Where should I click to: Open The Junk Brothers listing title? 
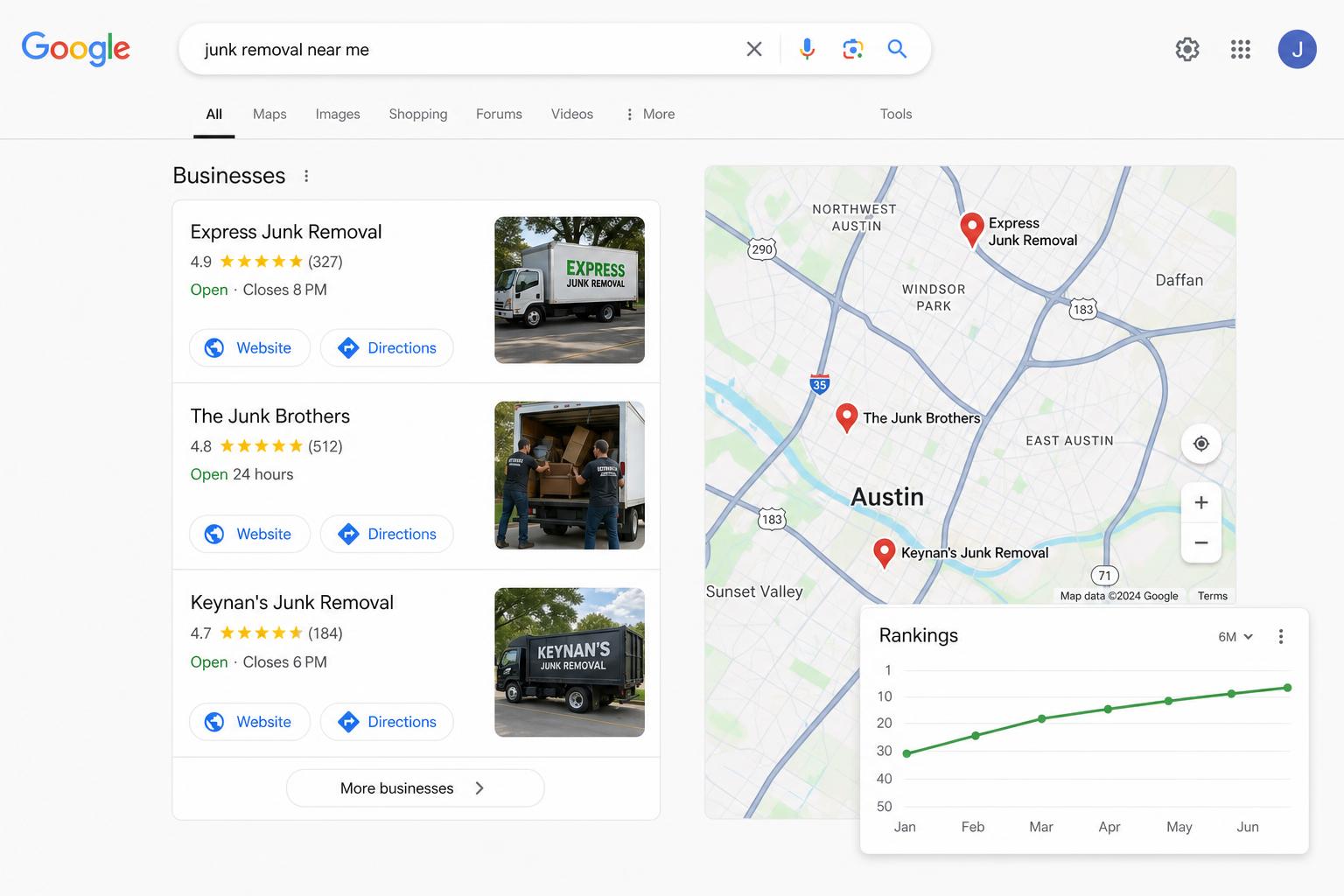pos(270,416)
